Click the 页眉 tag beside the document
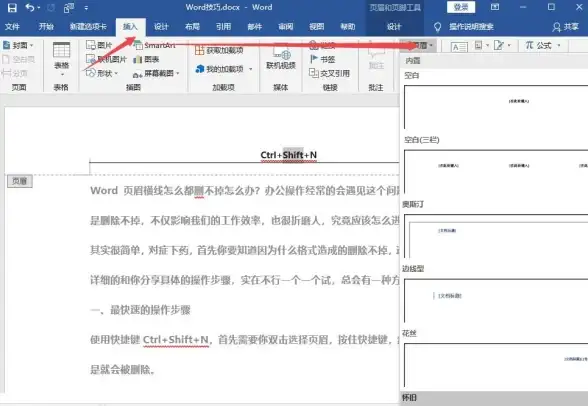The image size is (588, 406). 20,181
